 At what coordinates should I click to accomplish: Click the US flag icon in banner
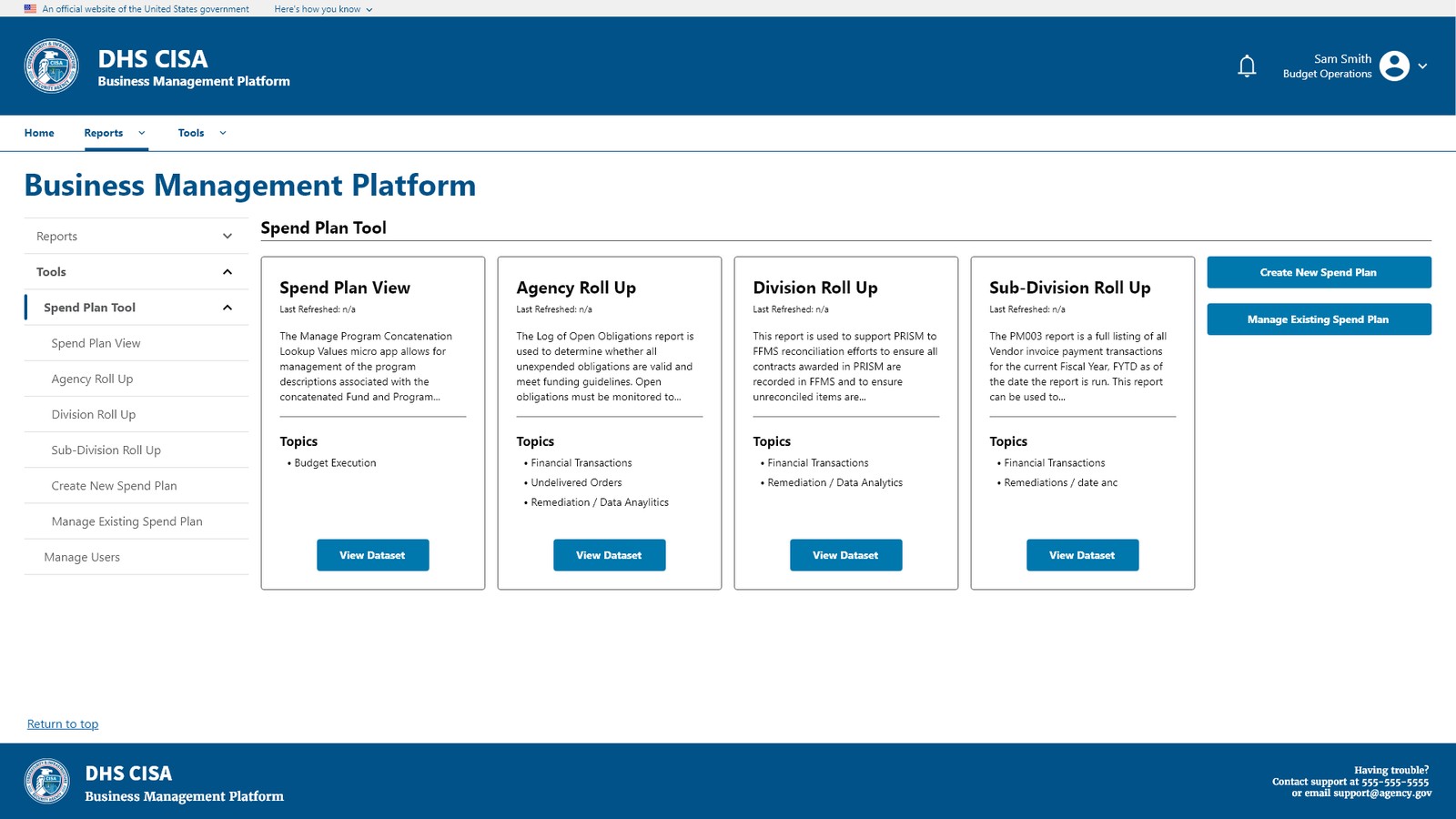(x=30, y=8)
